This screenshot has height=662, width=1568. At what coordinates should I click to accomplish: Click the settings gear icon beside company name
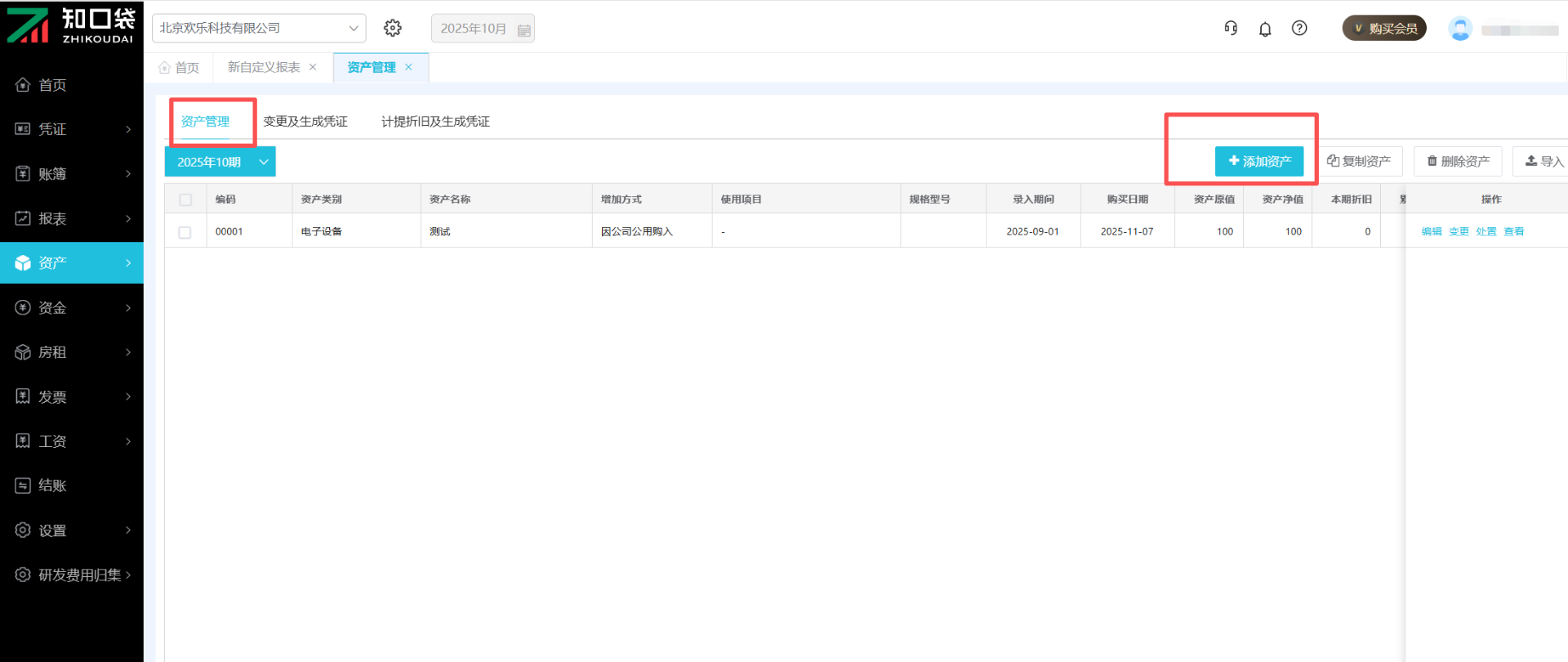coord(393,28)
